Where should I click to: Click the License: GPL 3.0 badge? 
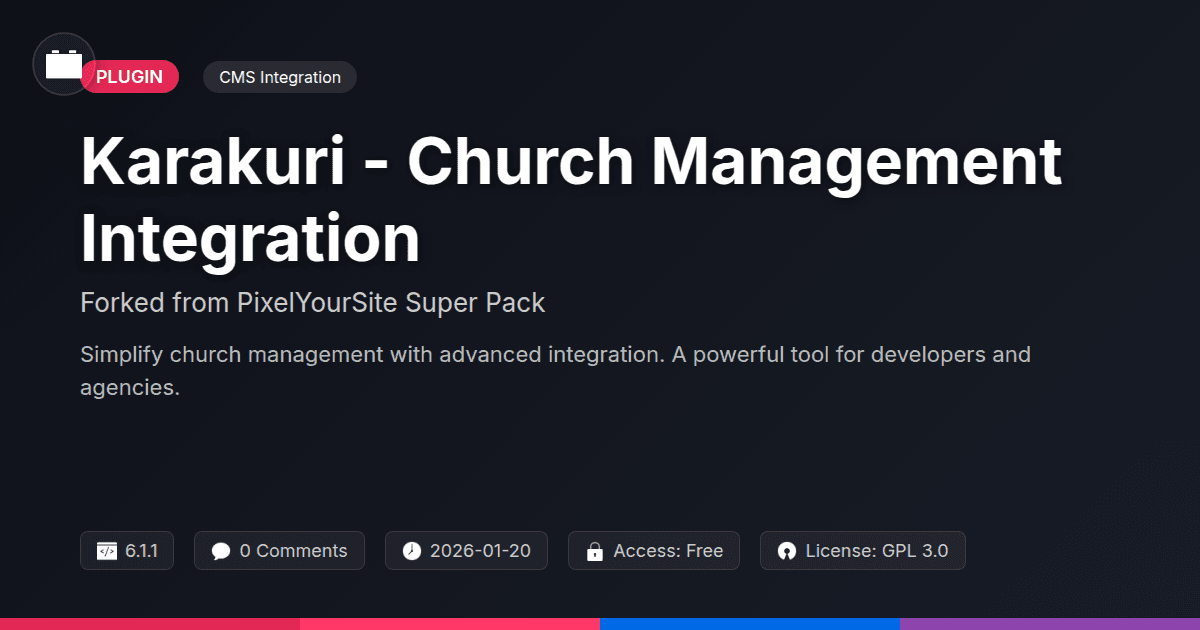pyautogui.click(x=862, y=550)
